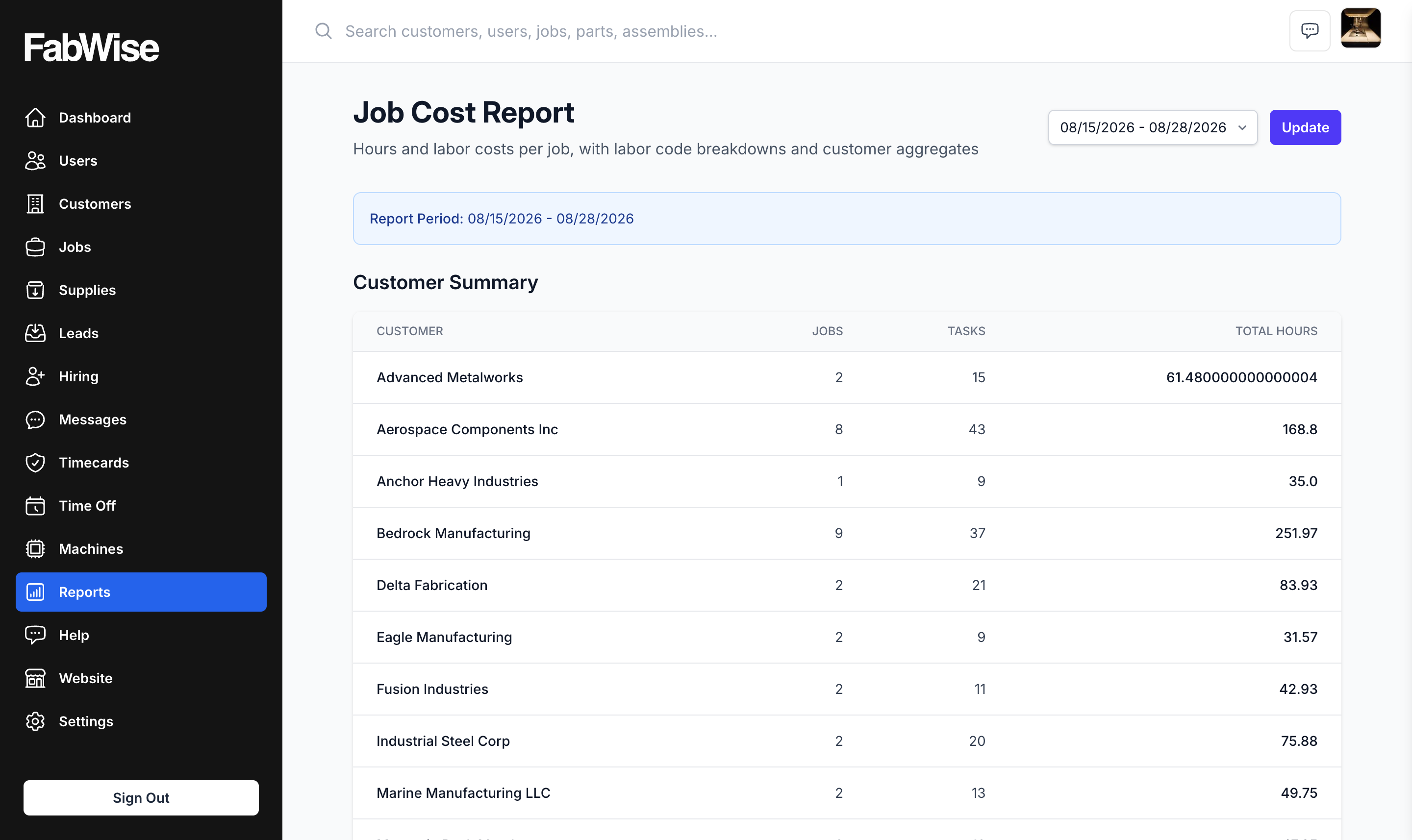Viewport: 1412px width, 840px height.
Task: Select Eagle Manufacturing customer
Action: click(444, 638)
